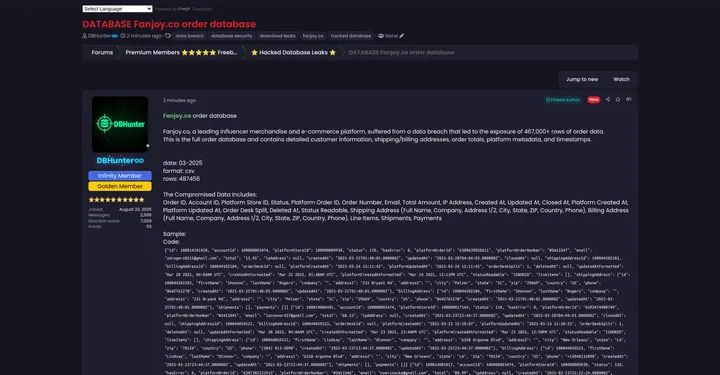This screenshot has height=375, width=720.
Task: Open Premium Members Freeb... breadcrumb
Action: pyautogui.click(x=181, y=52)
